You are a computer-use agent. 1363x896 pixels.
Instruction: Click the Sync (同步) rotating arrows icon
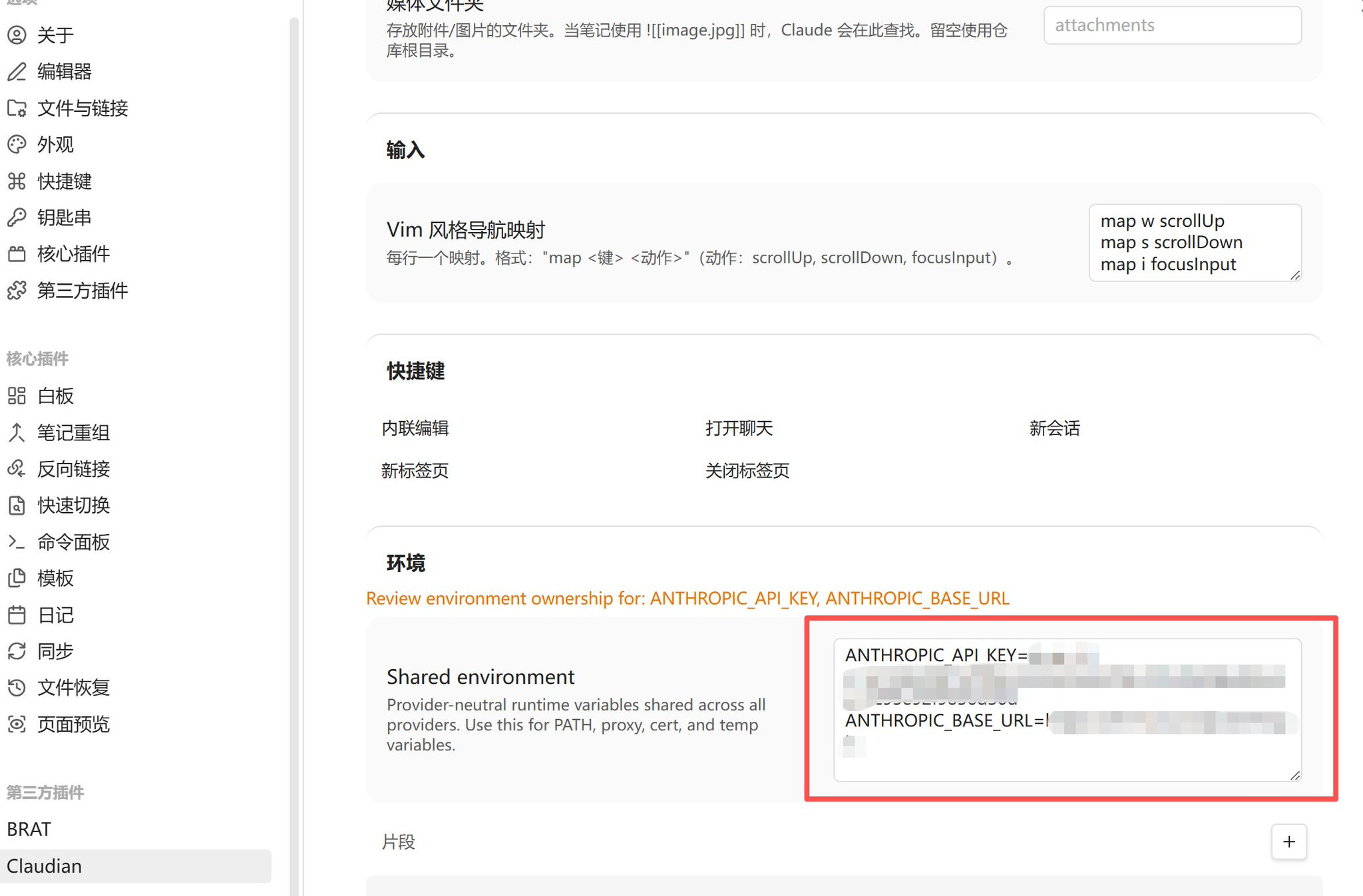pos(17,651)
